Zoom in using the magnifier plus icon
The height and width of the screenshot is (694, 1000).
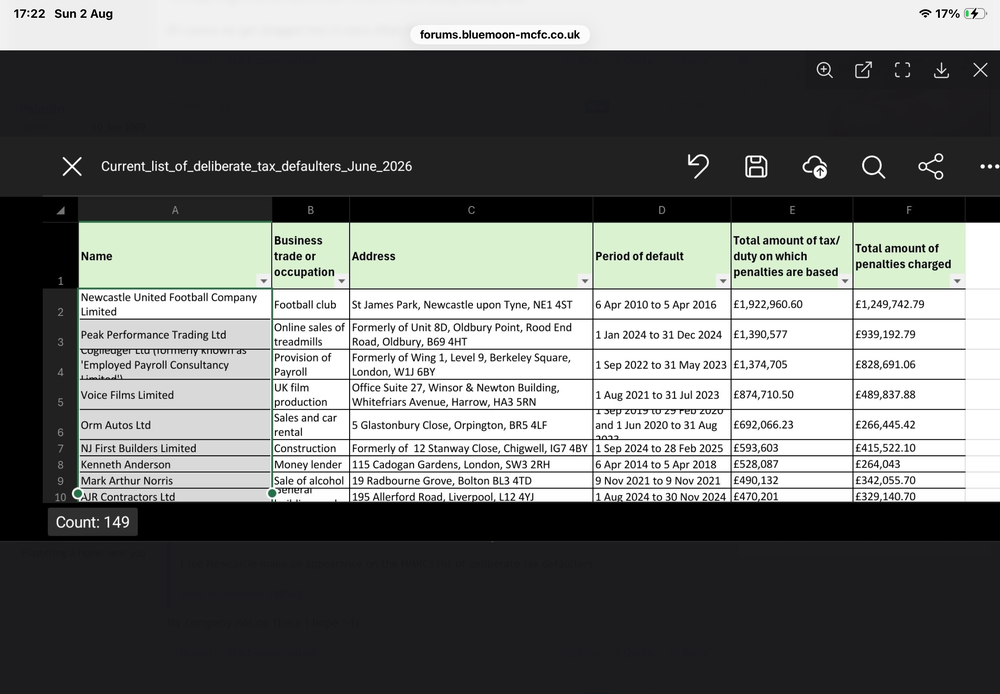tap(825, 70)
